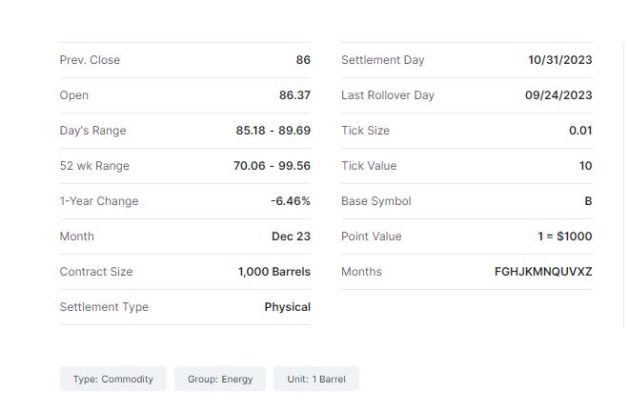The image size is (629, 412).
Task: Select the Contract Size label
Action: 96,272
